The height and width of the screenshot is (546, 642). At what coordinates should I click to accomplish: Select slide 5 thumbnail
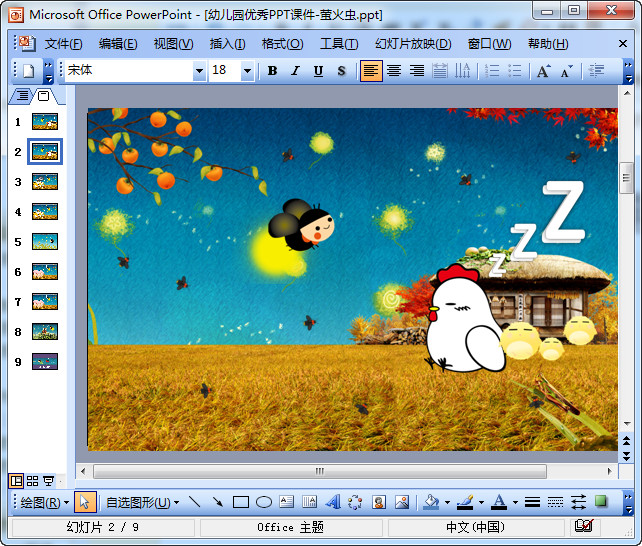(x=45, y=241)
